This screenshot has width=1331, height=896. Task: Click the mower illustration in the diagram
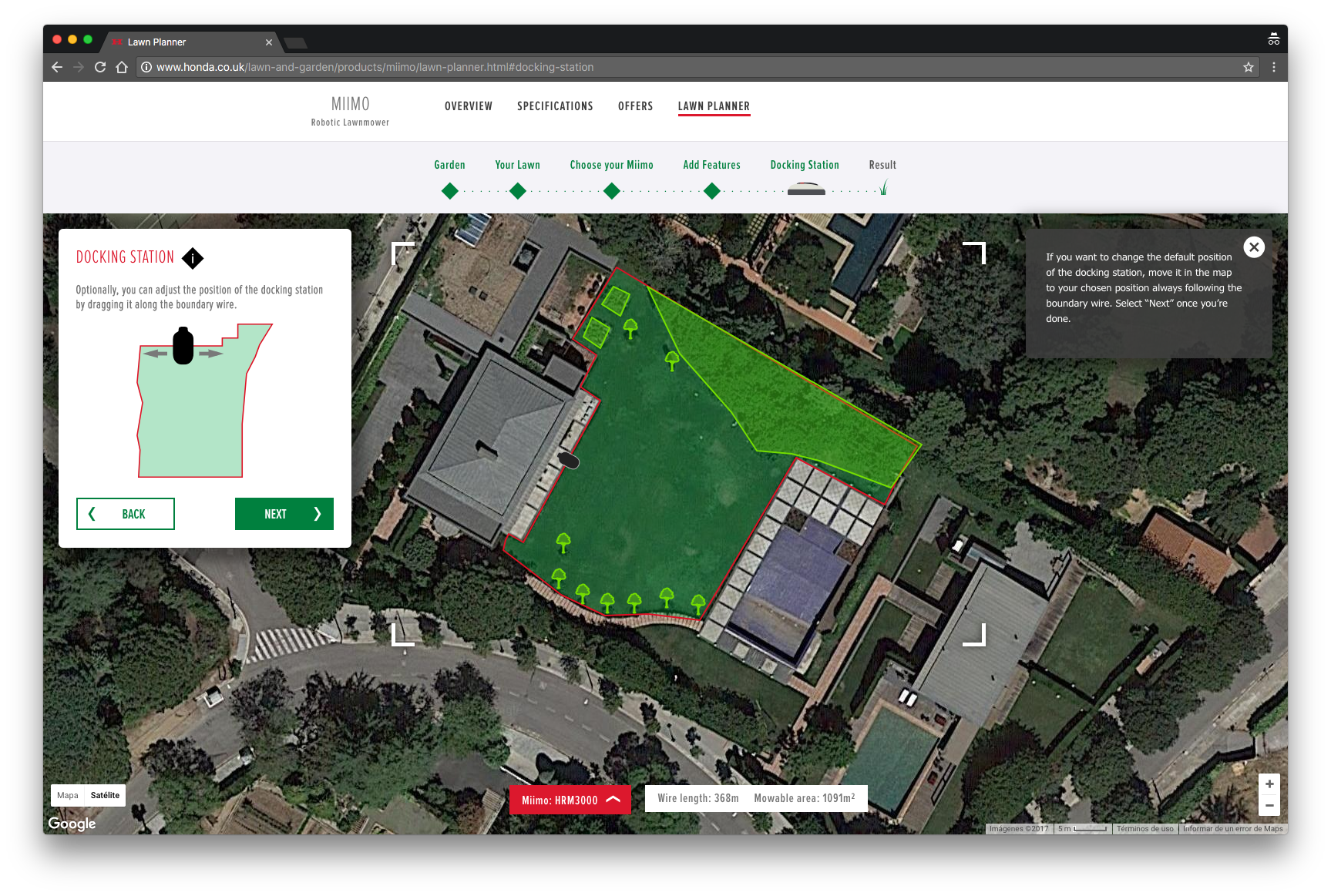(183, 346)
